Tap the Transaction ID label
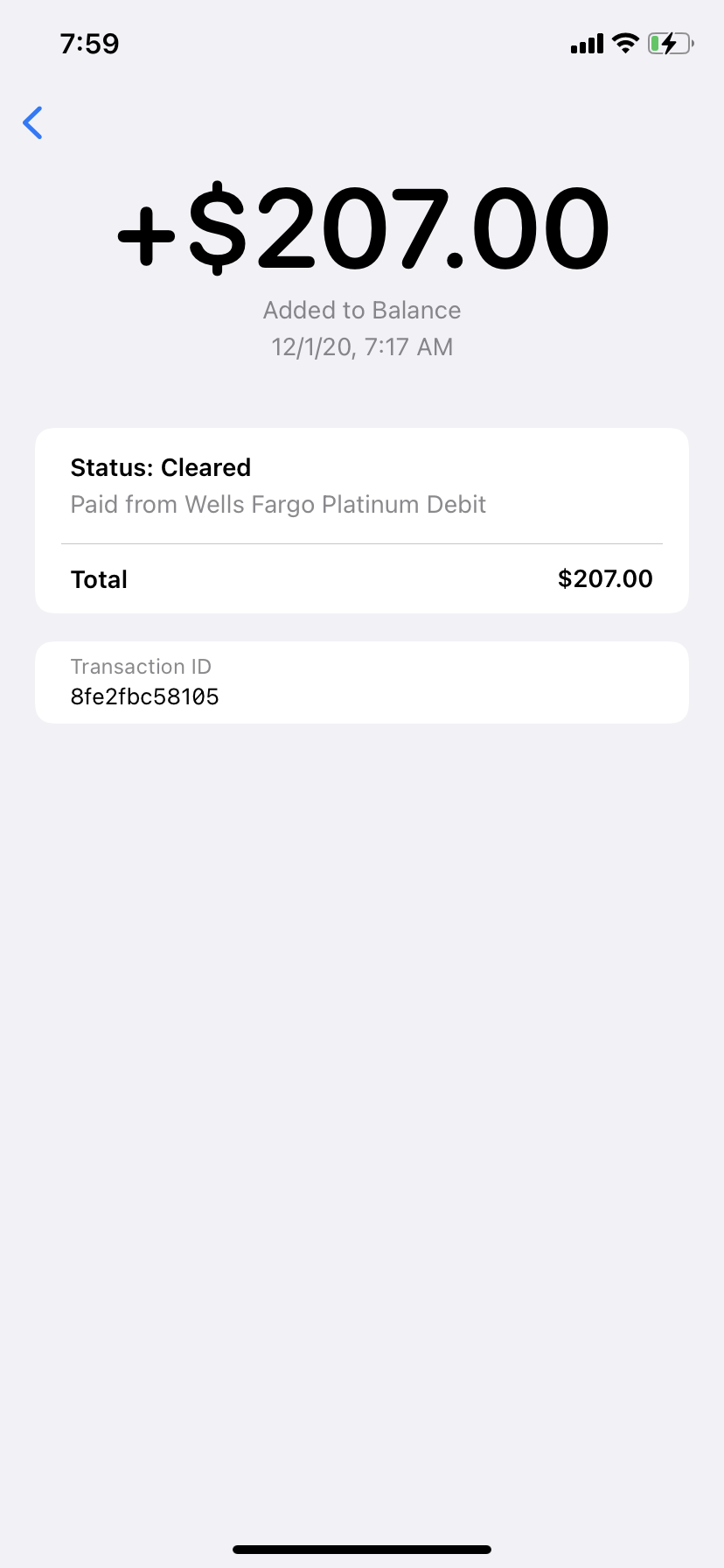 tap(141, 667)
